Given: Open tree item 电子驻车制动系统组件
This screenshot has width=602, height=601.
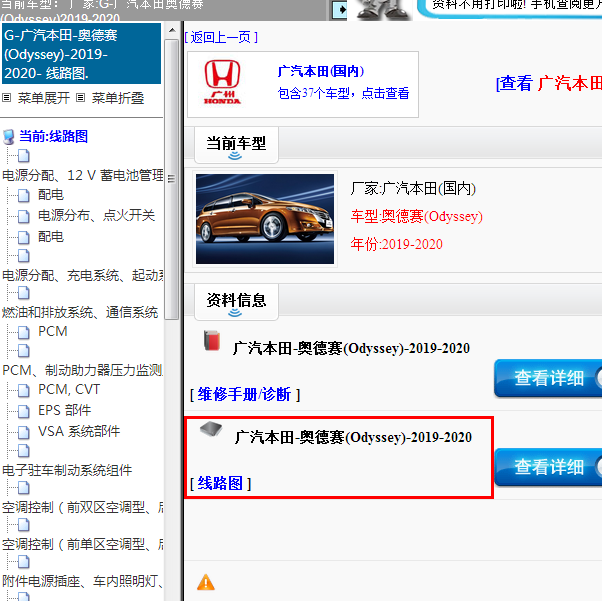Looking at the screenshot, I should pos(67,470).
